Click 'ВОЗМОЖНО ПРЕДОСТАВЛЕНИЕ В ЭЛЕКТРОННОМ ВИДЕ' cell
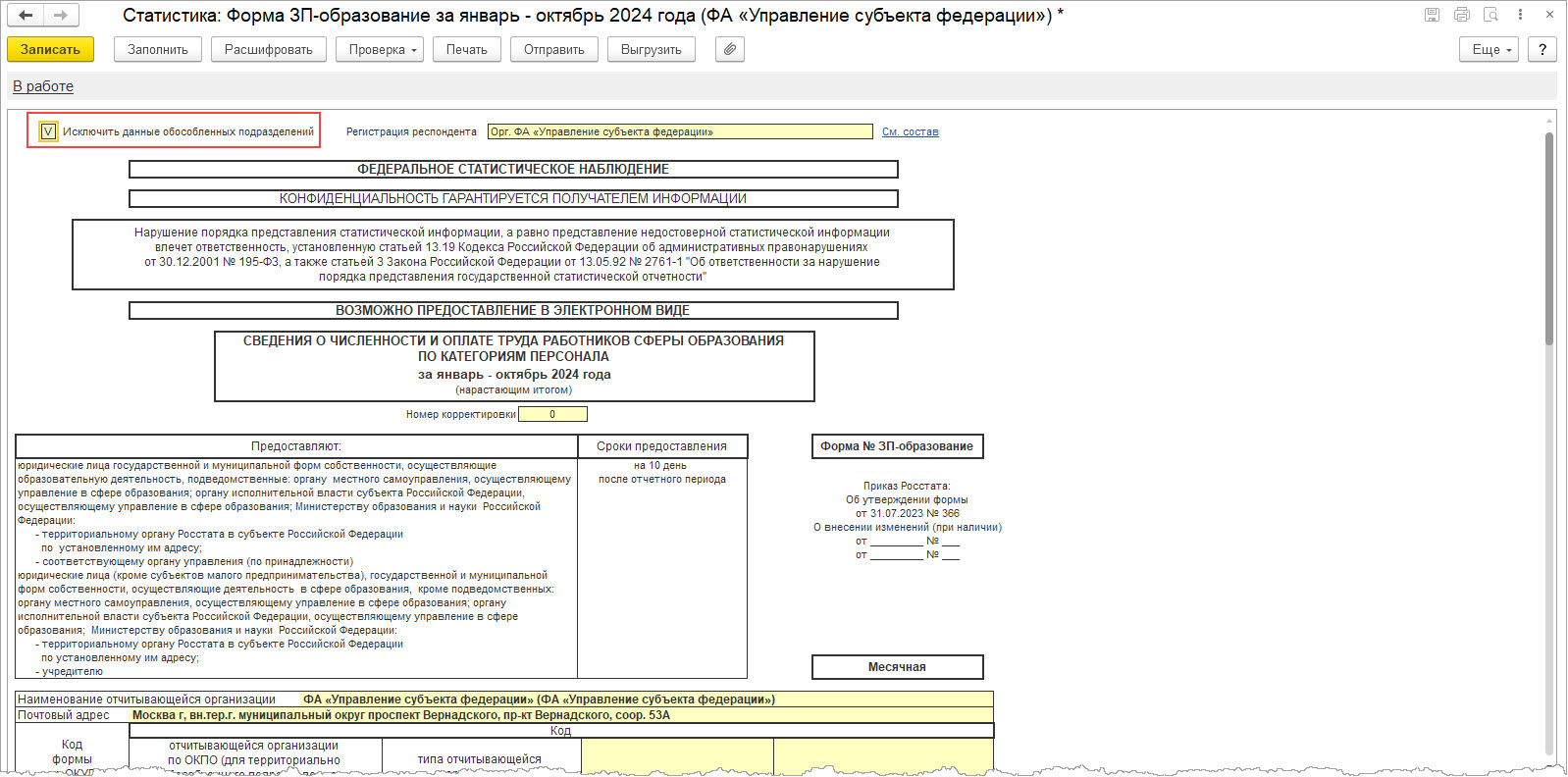Image resolution: width=1568 pixels, height=777 pixels. tap(513, 310)
